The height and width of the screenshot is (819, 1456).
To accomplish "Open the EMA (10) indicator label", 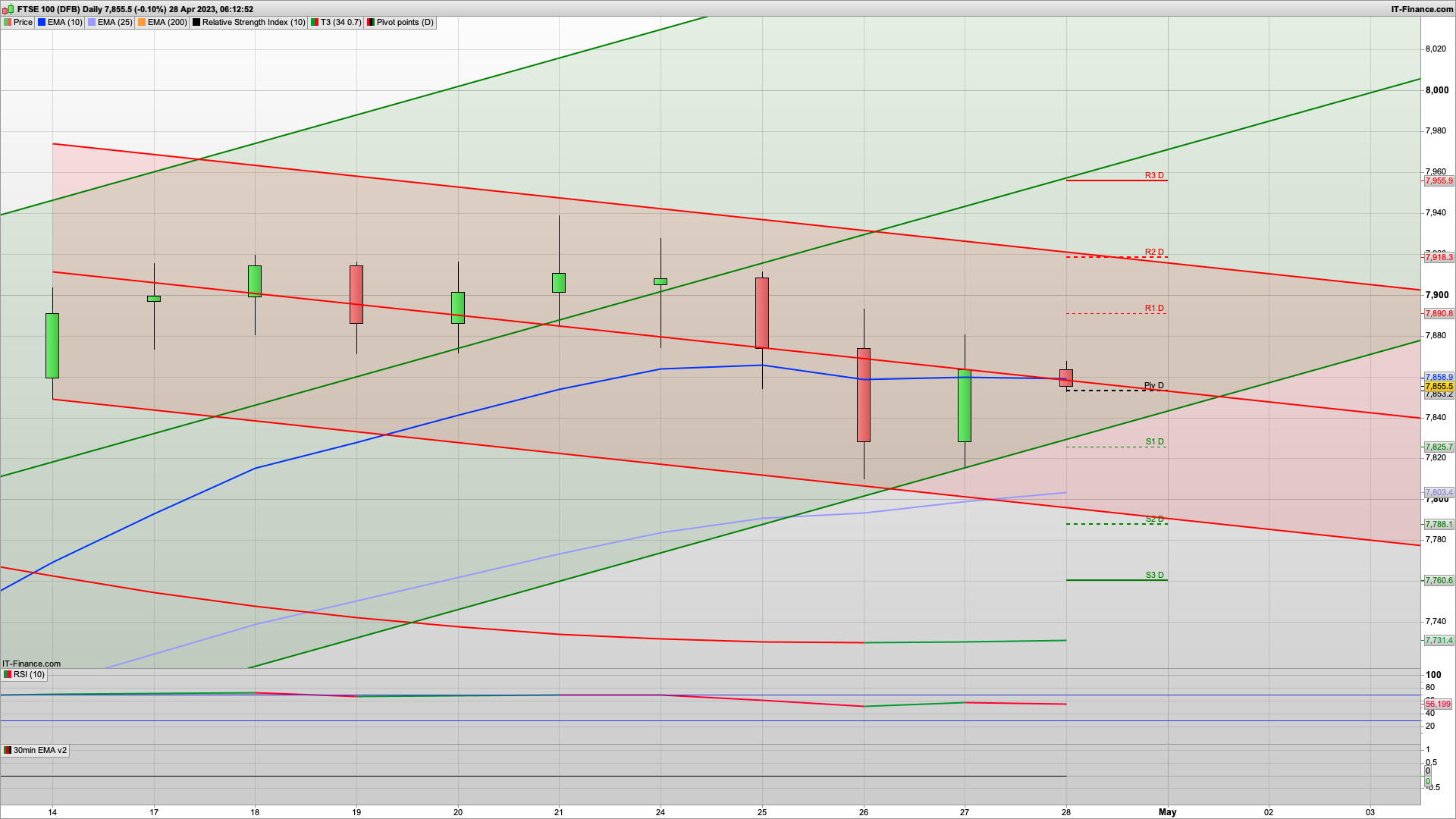I will [x=64, y=22].
